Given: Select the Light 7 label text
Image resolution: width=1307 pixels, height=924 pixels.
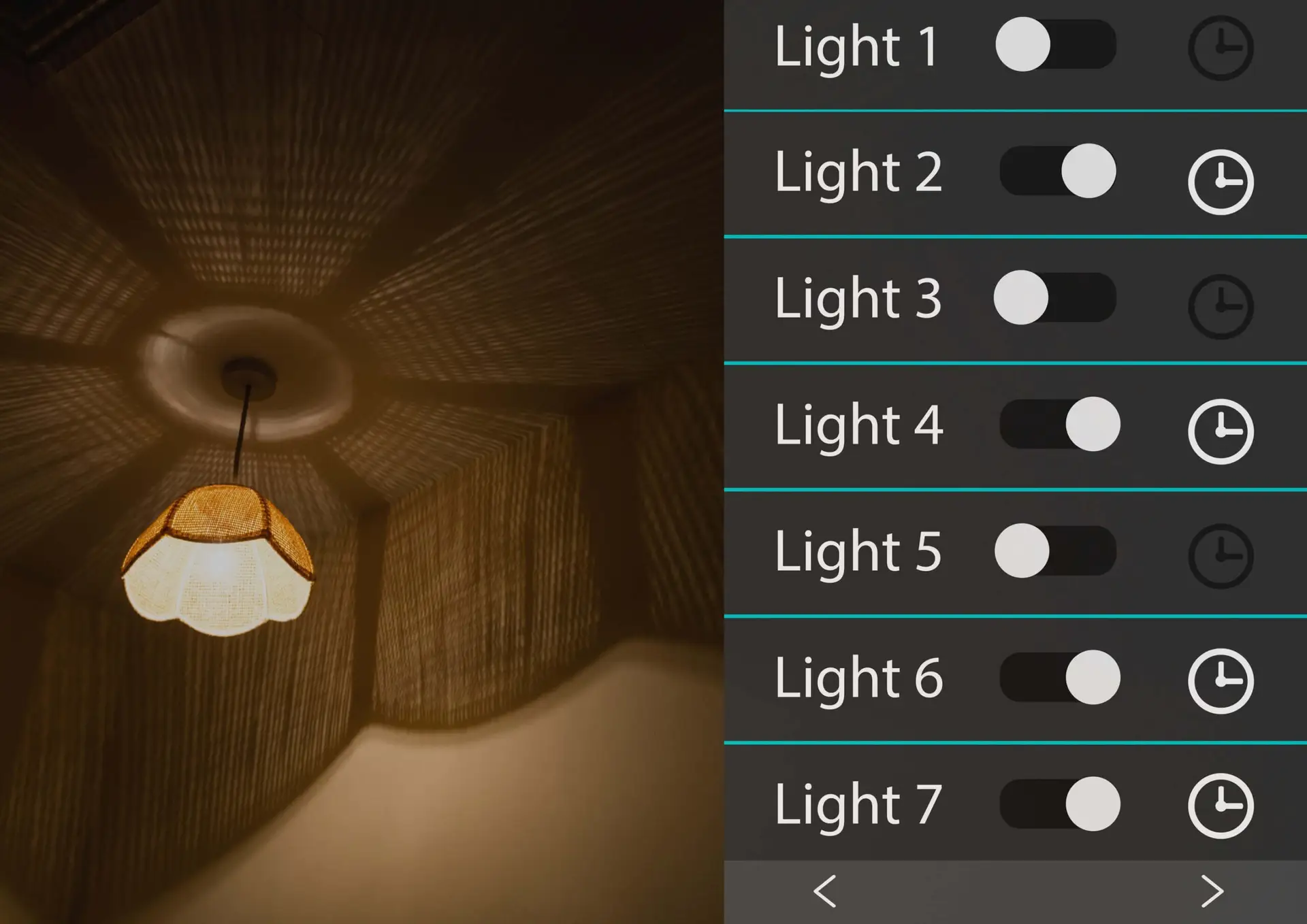Looking at the screenshot, I should pyautogui.click(x=859, y=806).
